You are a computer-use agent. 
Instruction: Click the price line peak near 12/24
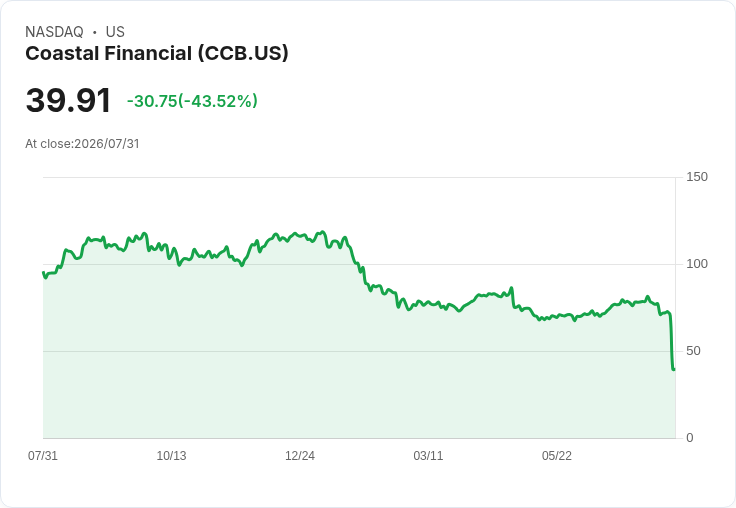pyautogui.click(x=322, y=232)
